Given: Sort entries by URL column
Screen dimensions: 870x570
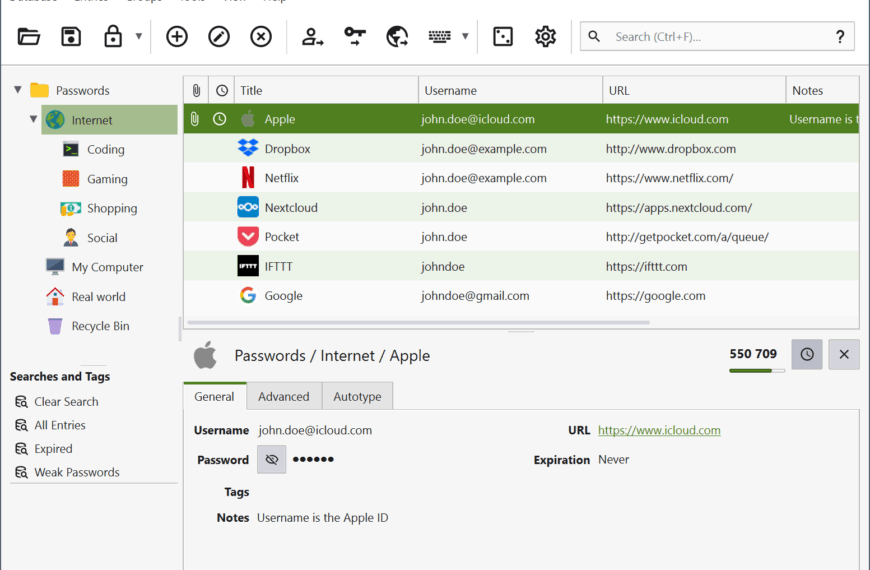Looking at the screenshot, I should pos(694,90).
